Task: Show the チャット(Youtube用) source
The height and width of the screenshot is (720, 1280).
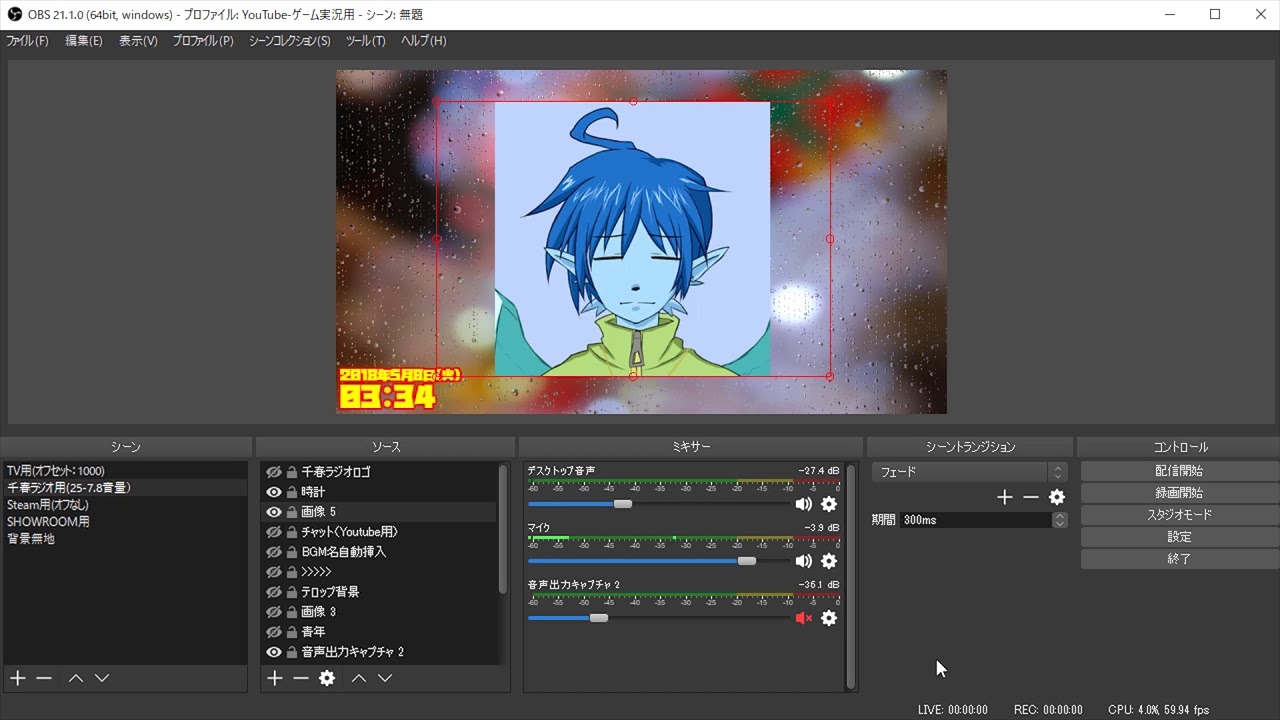Action: point(273,532)
